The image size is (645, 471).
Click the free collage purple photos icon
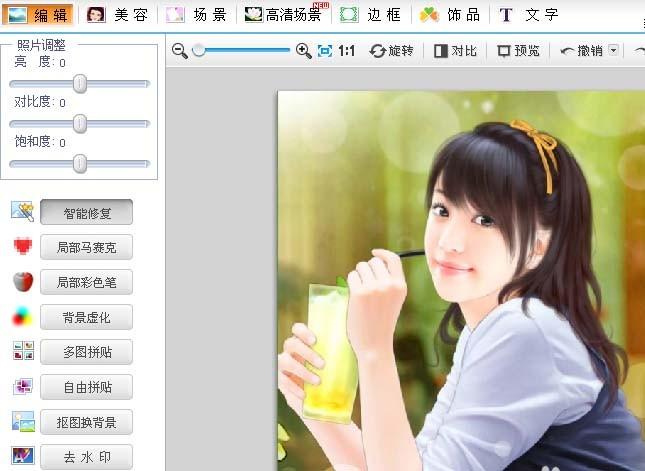coord(23,386)
